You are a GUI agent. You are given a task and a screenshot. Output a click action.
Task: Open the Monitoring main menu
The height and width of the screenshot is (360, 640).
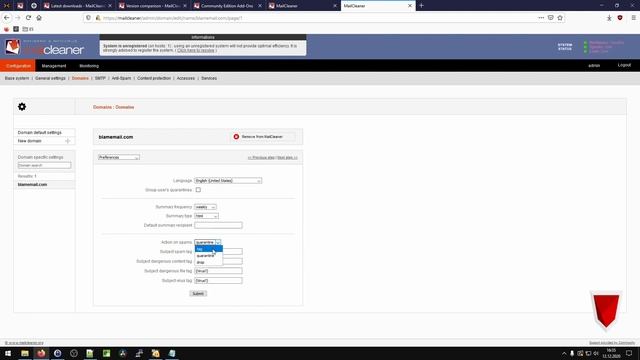[89, 66]
